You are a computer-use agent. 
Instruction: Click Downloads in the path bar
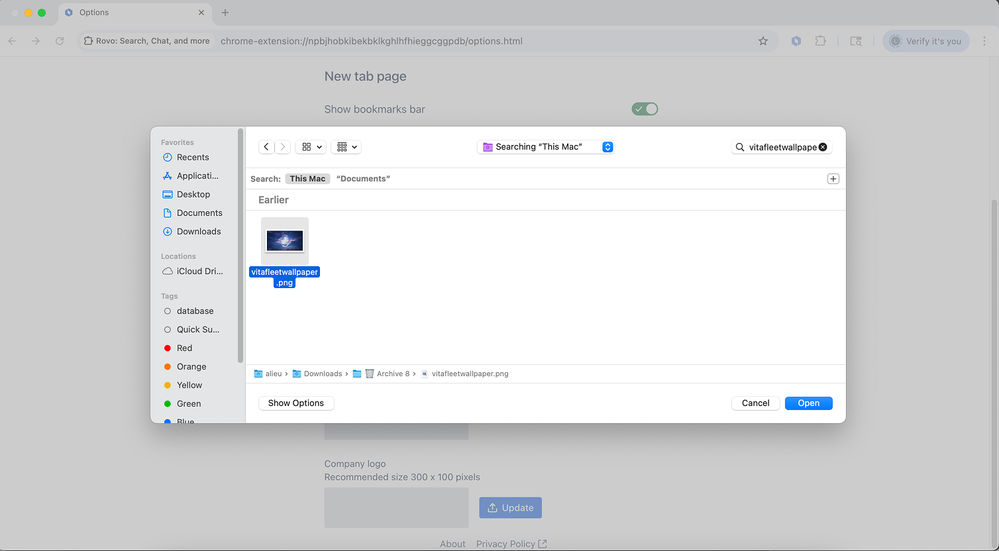(317, 374)
